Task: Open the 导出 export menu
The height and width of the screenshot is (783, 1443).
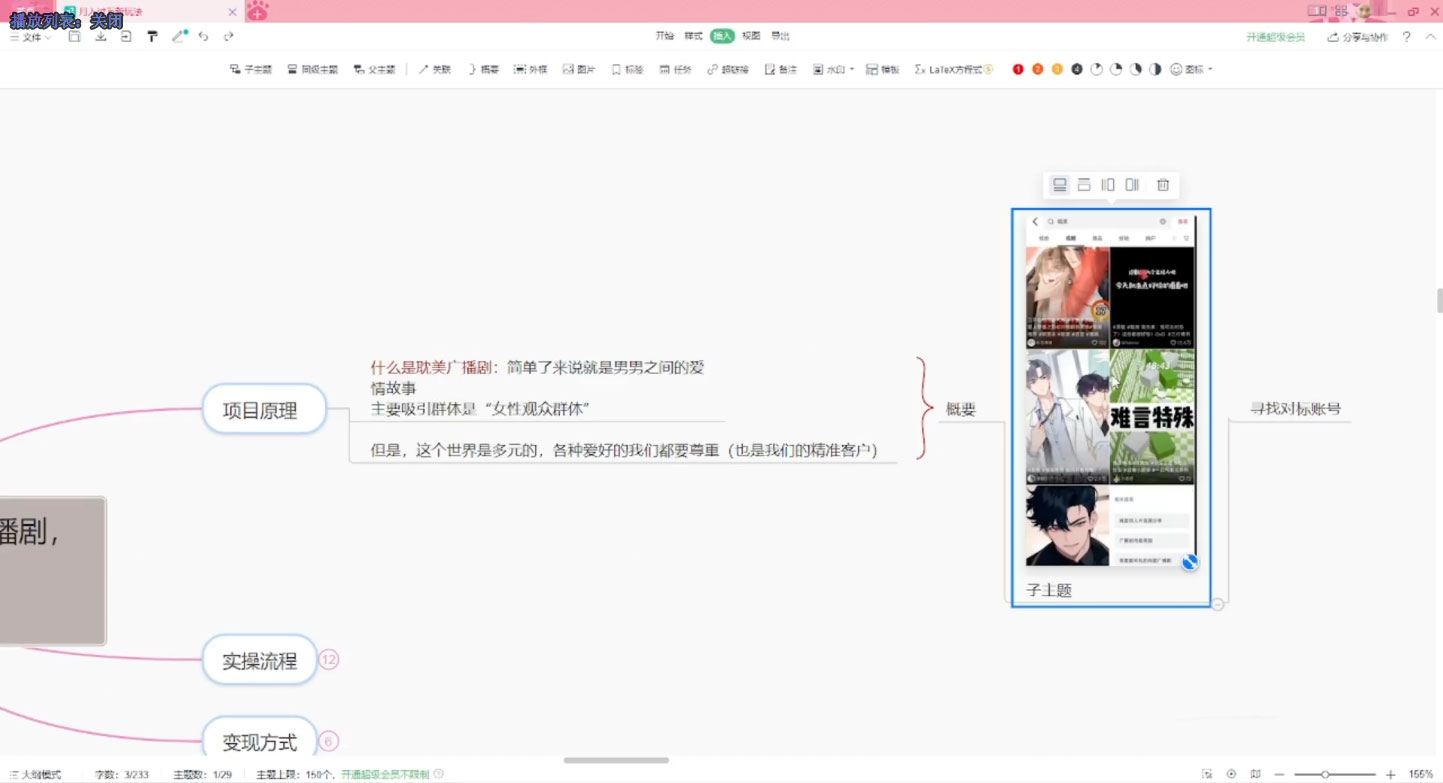Action: click(779, 35)
